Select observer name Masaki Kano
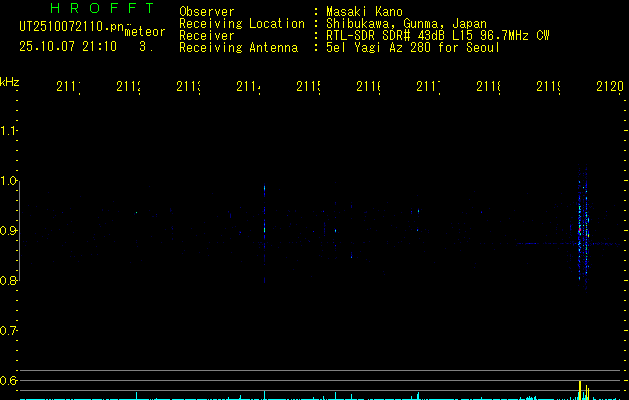 pos(364,12)
